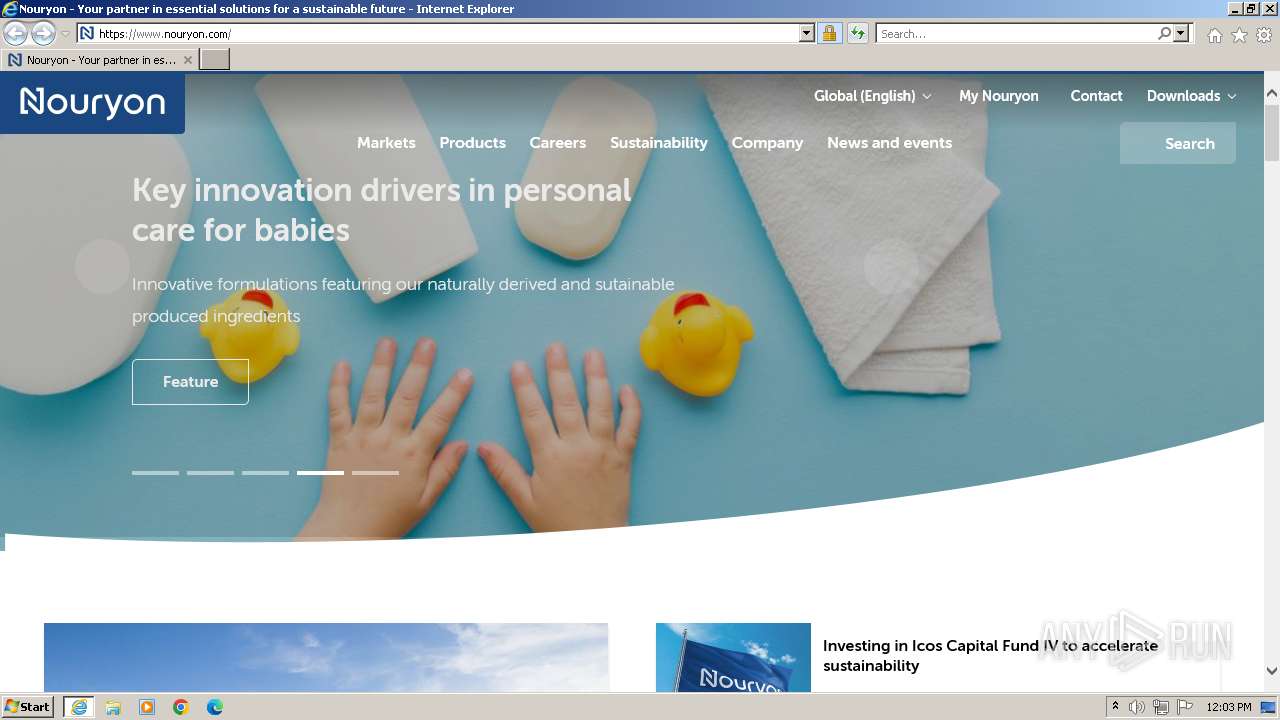
Task: Click the Home icon in IE toolbar
Action: pyautogui.click(x=1214, y=35)
